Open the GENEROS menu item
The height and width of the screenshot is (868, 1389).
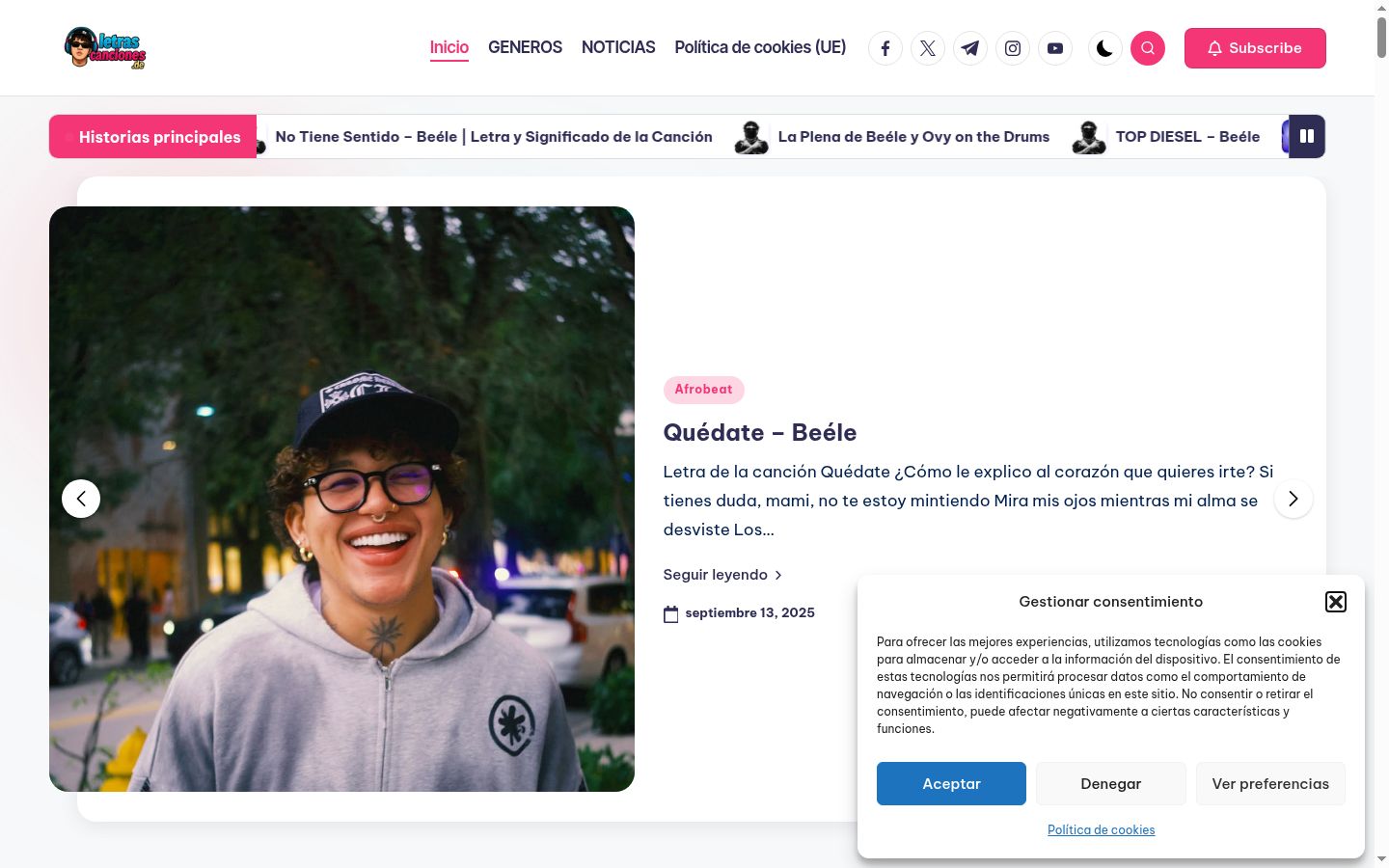click(525, 47)
